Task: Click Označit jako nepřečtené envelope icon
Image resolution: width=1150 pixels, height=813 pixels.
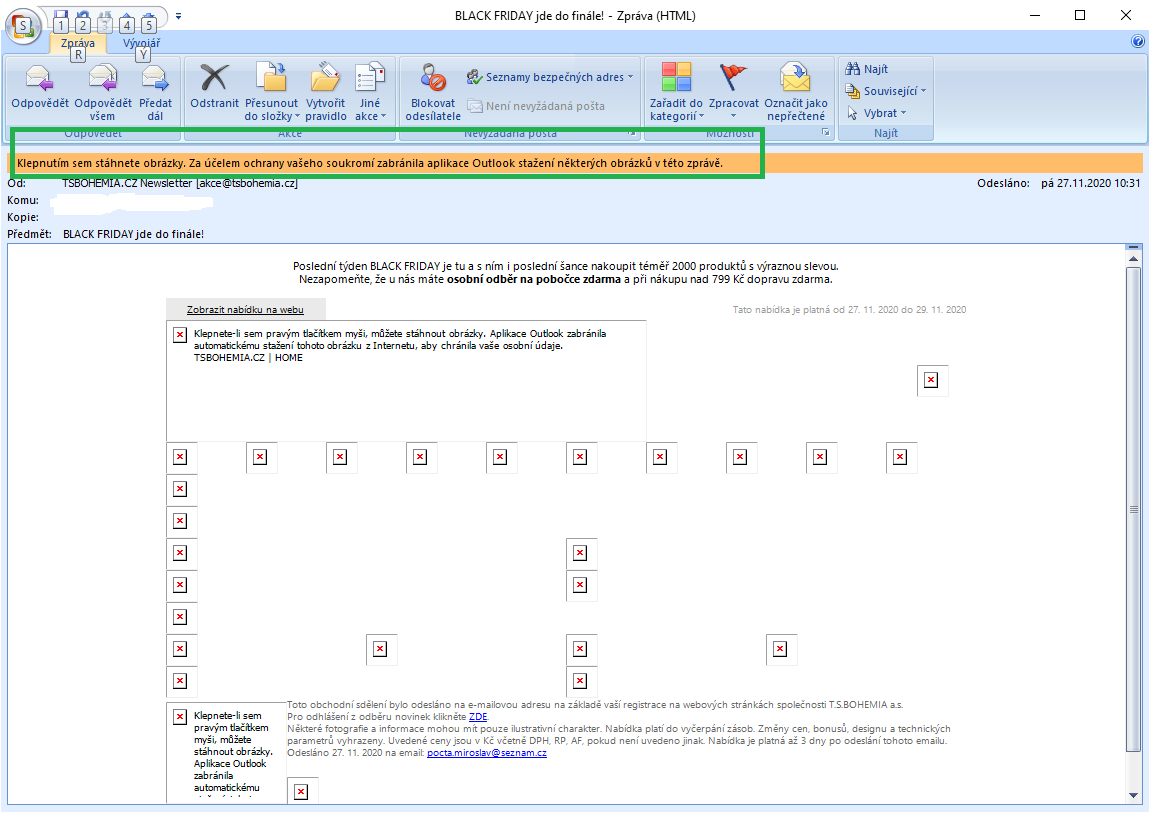Action: click(795, 78)
